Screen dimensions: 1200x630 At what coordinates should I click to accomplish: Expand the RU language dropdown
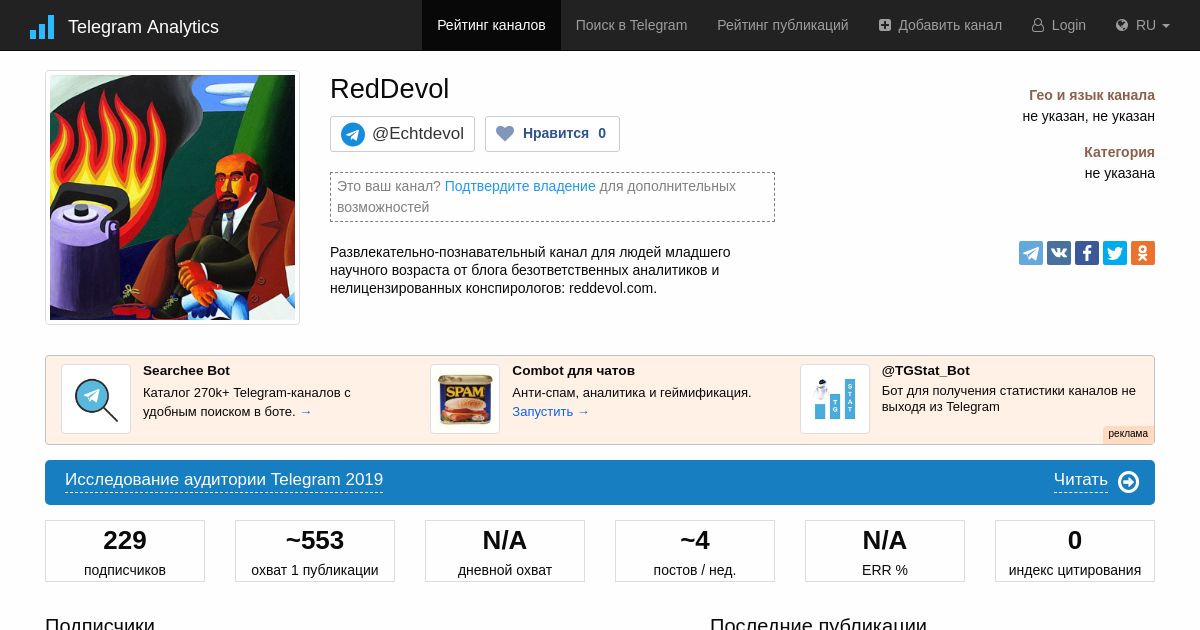pyautogui.click(x=1142, y=25)
